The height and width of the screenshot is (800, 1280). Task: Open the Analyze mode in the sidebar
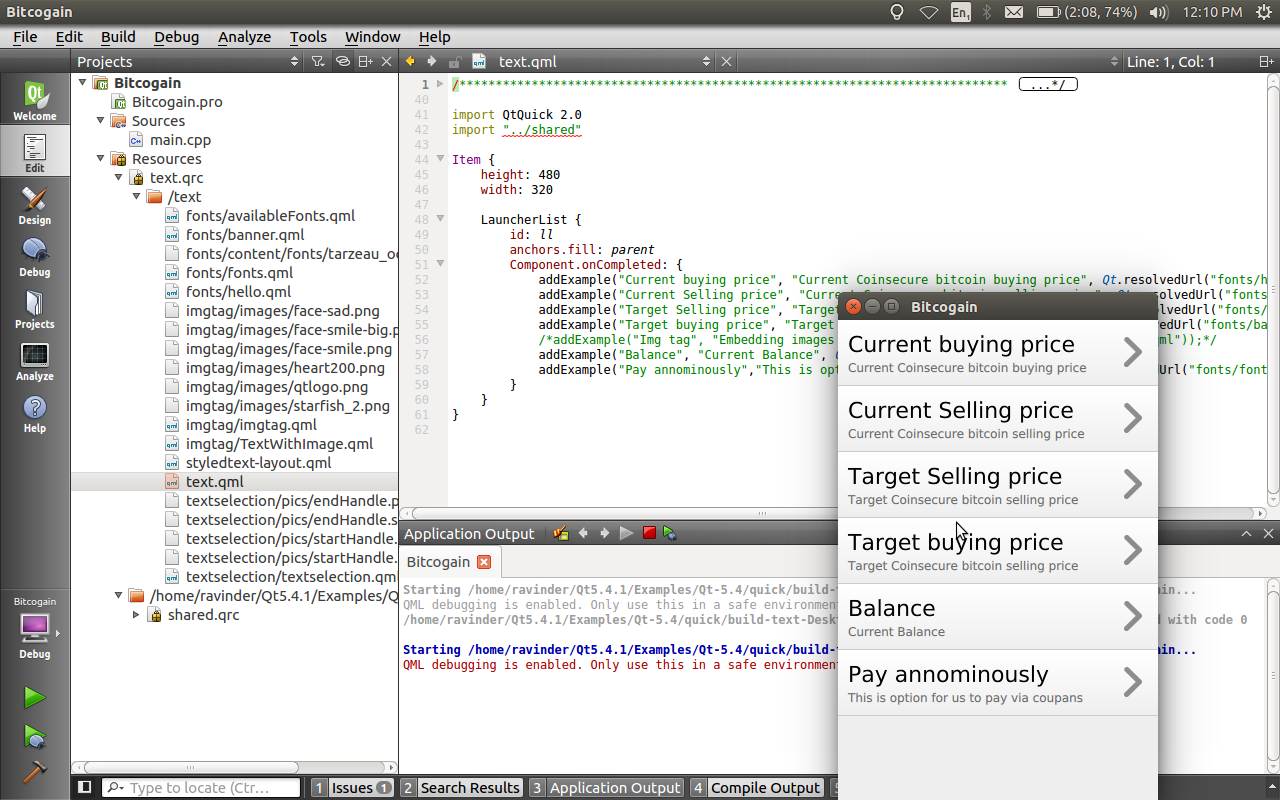pos(34,361)
